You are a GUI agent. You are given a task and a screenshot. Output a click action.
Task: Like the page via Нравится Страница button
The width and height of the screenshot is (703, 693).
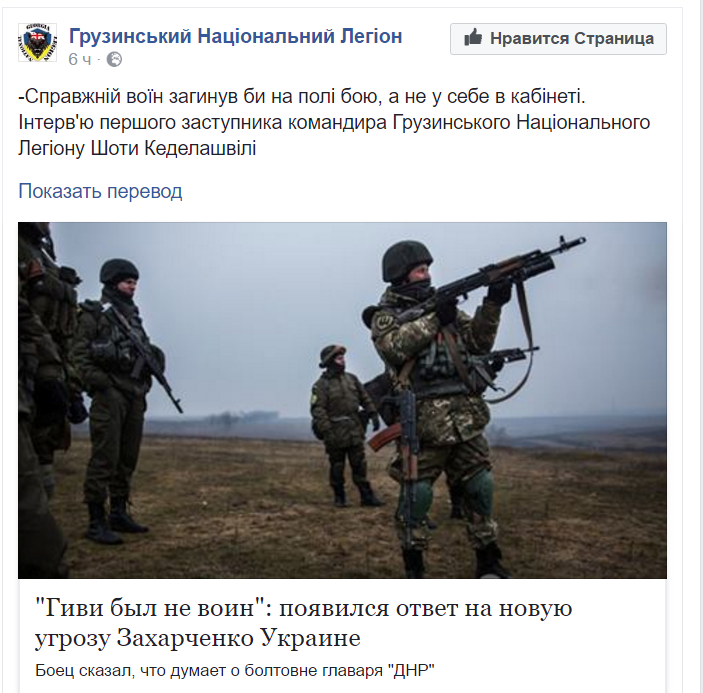558,39
